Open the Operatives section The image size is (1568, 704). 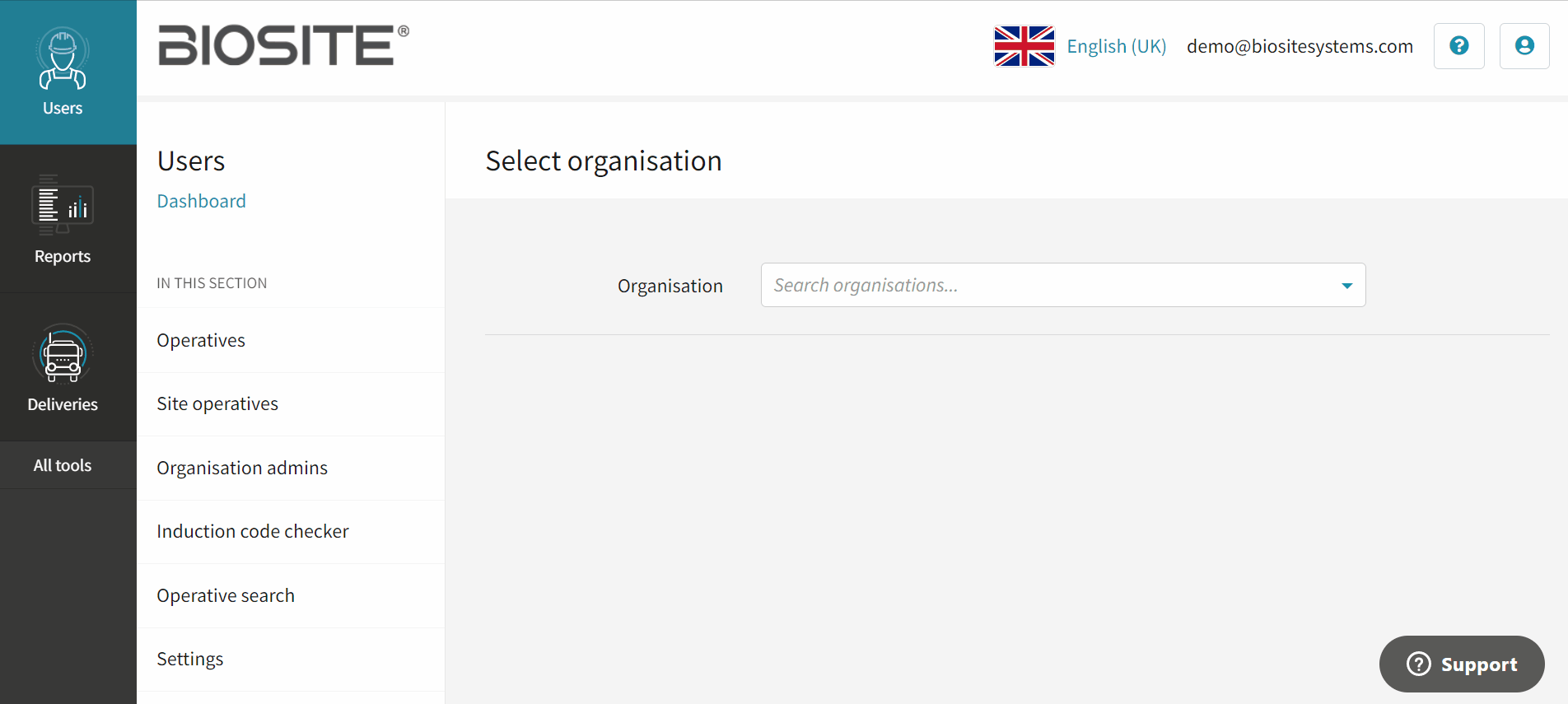(201, 340)
